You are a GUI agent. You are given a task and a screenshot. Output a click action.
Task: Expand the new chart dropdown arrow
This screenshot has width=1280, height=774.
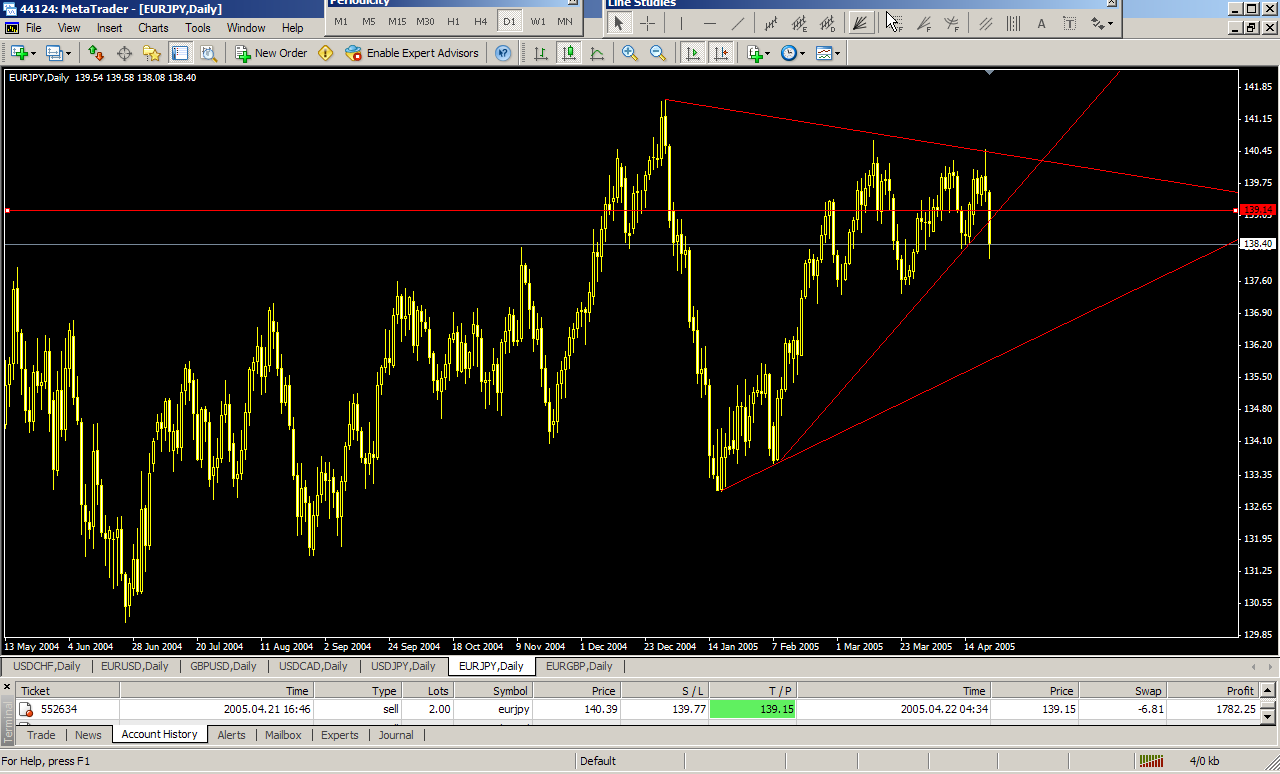(34, 53)
